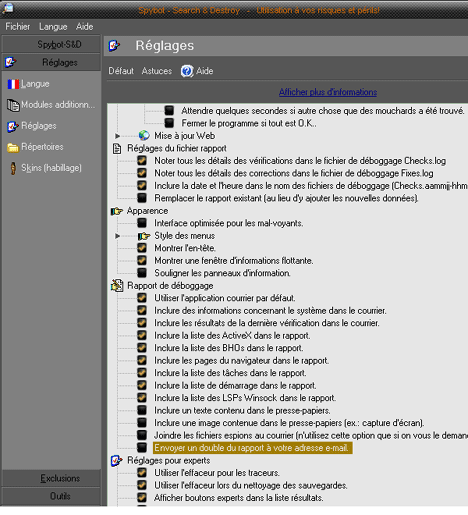Click text Afficher boutons experts dans la liste résultats
Screen dimensions: 468x515
click(x=239, y=498)
